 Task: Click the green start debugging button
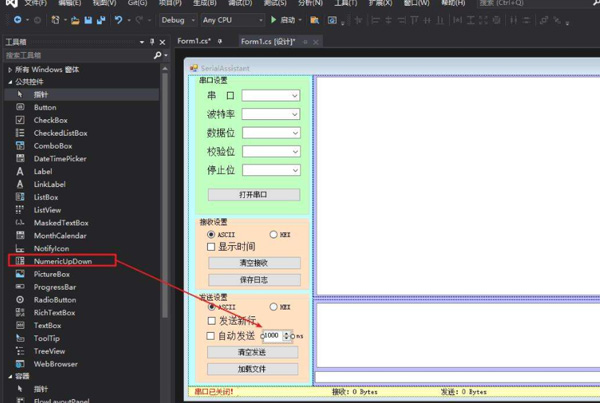pos(274,20)
